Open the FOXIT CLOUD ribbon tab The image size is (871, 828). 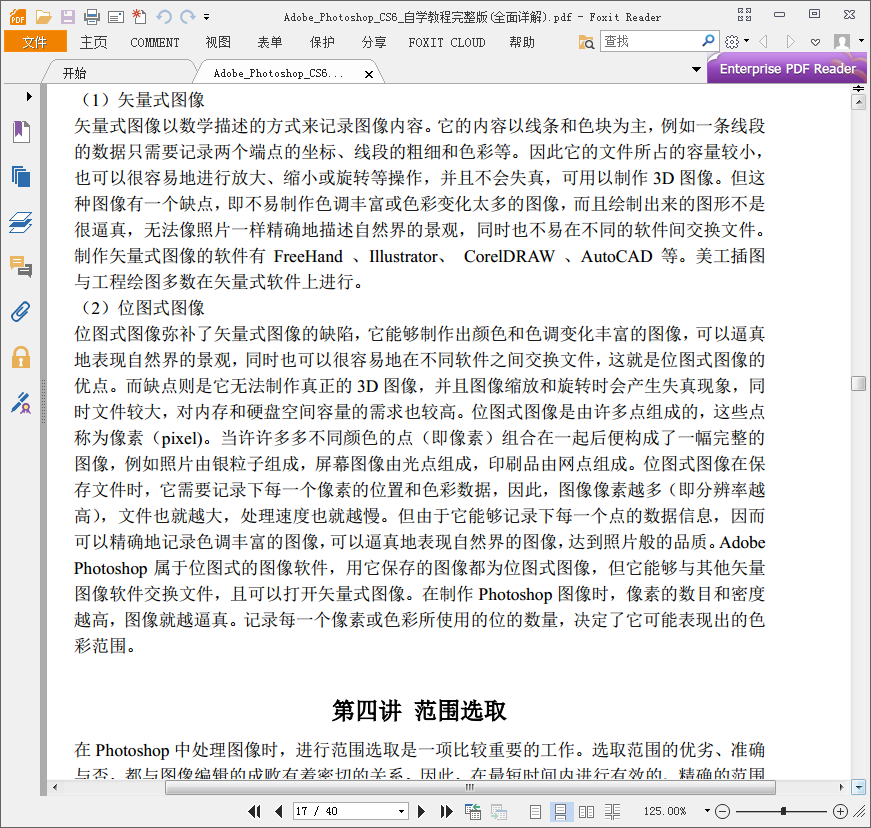point(447,42)
